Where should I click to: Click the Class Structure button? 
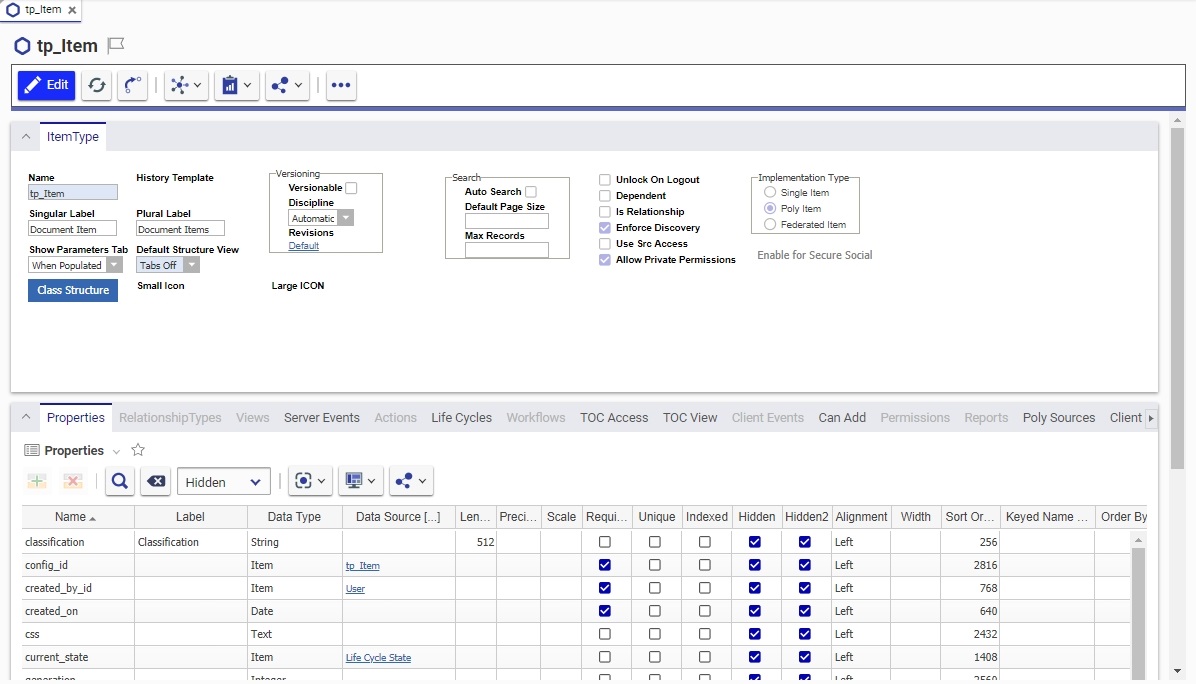point(73,290)
